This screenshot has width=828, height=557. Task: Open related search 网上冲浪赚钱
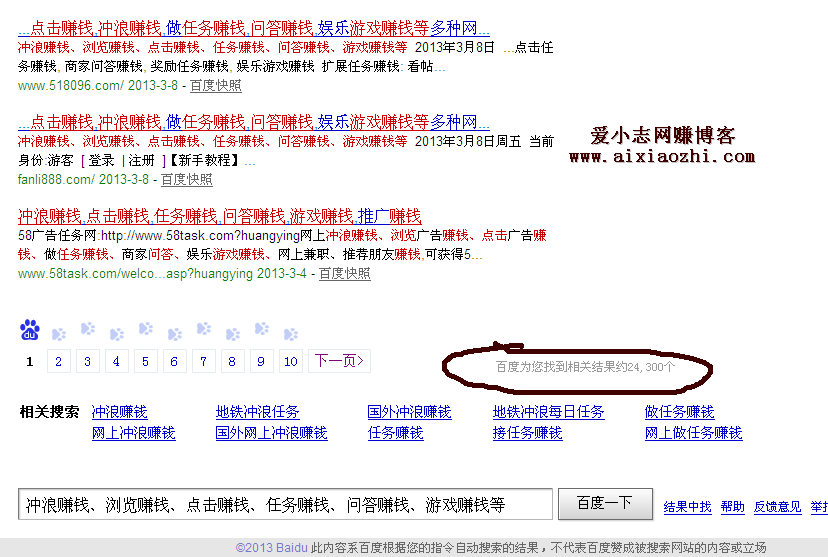134,433
